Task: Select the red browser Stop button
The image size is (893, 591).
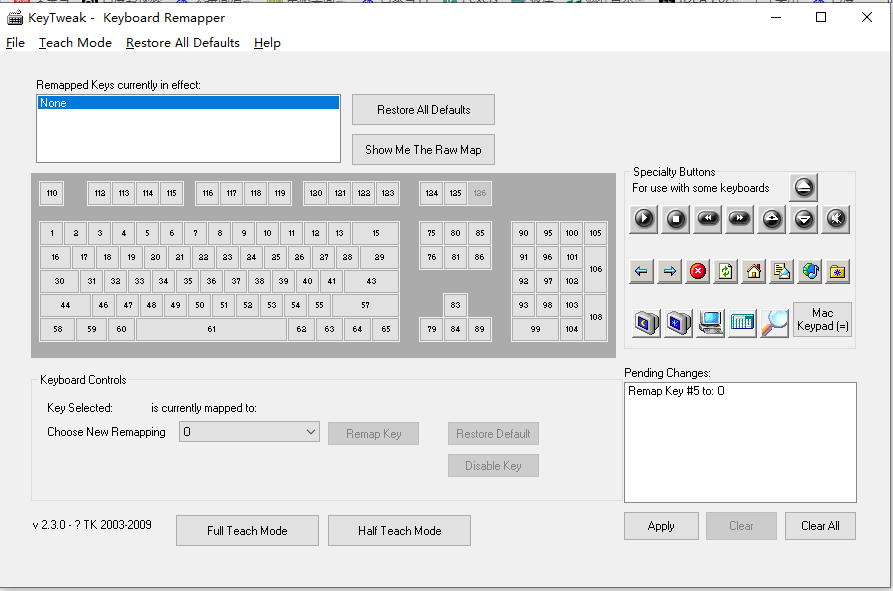Action: pyautogui.click(x=698, y=272)
